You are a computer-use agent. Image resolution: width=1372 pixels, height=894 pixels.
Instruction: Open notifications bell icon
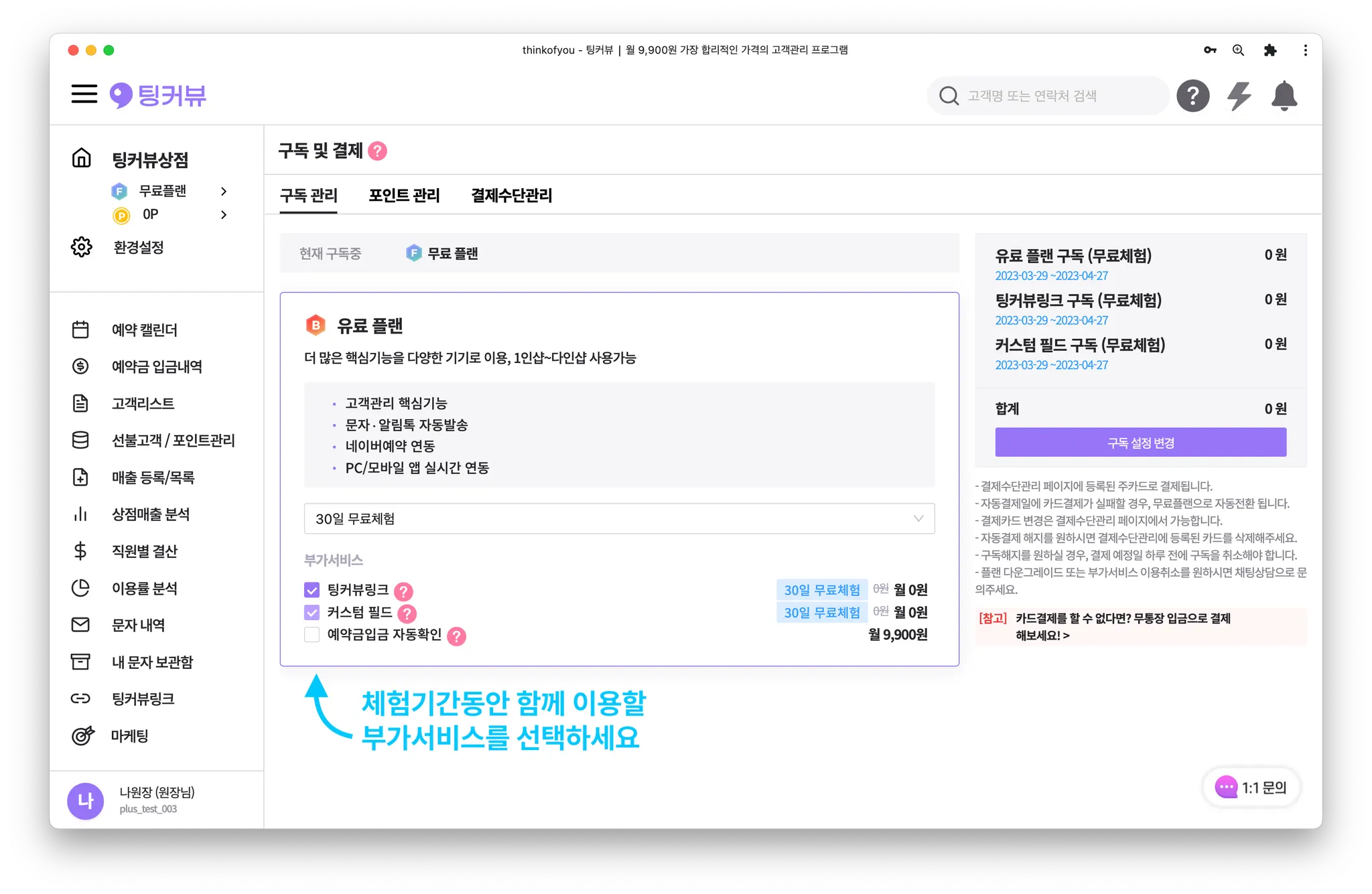pos(1284,96)
